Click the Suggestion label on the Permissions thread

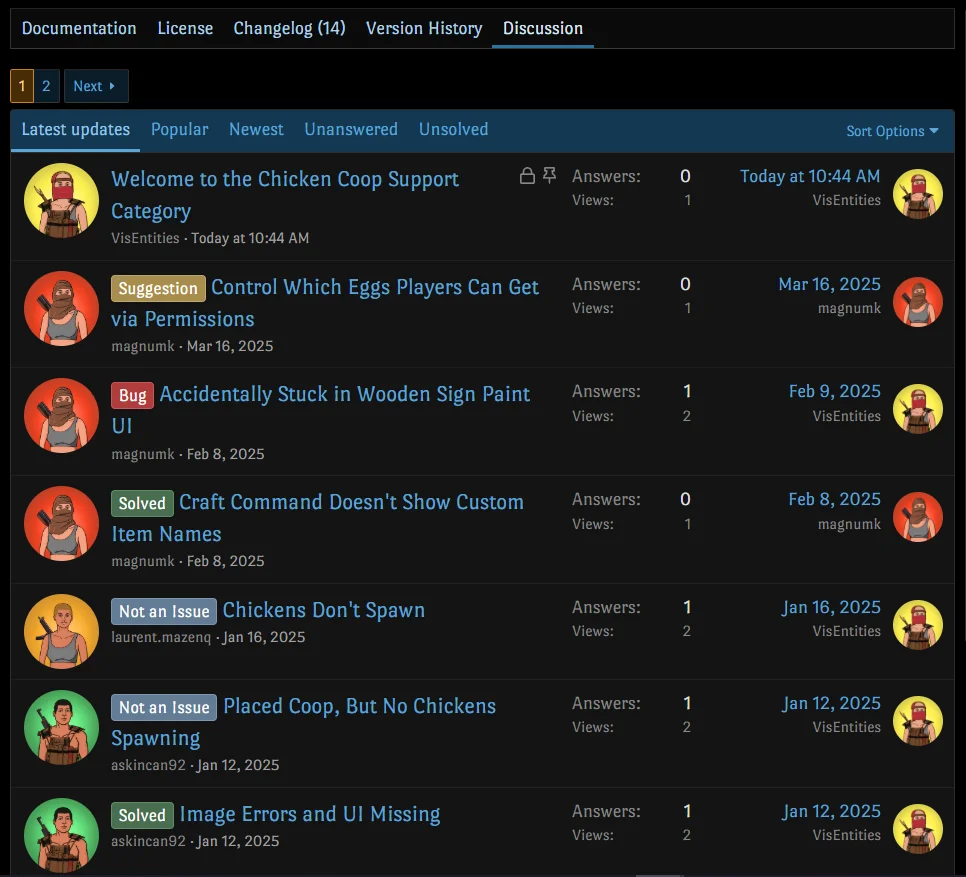(158, 289)
